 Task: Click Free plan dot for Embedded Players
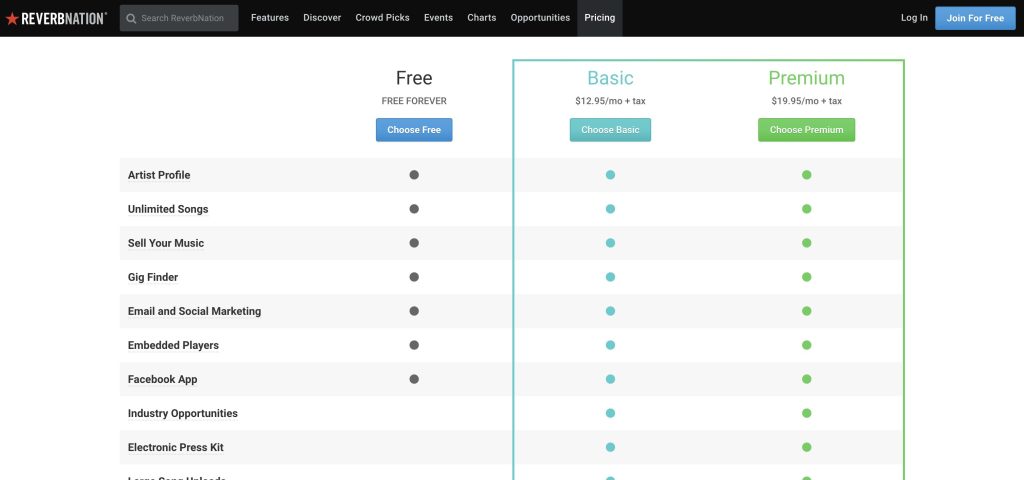coord(414,345)
